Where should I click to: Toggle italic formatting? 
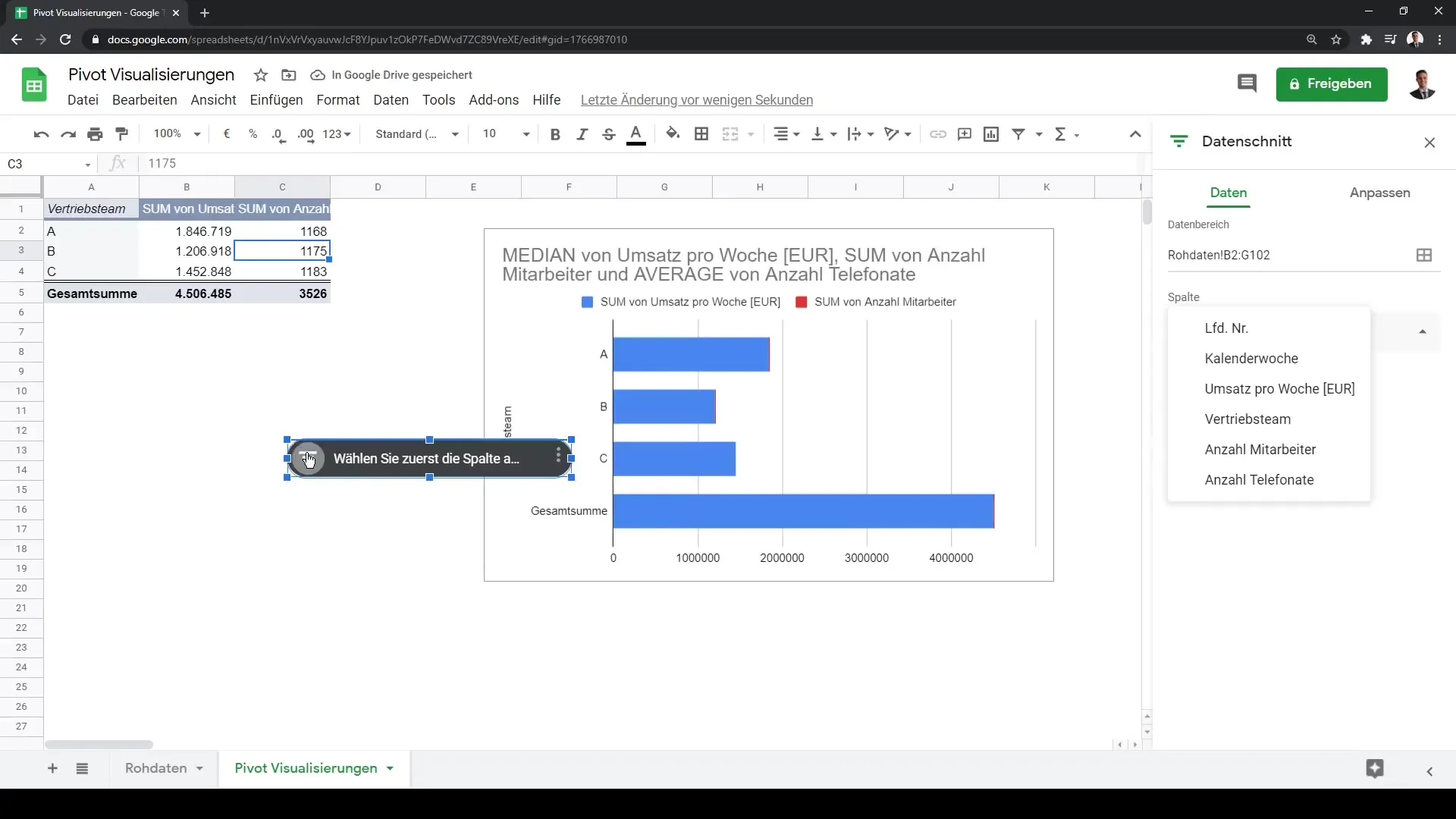click(582, 134)
